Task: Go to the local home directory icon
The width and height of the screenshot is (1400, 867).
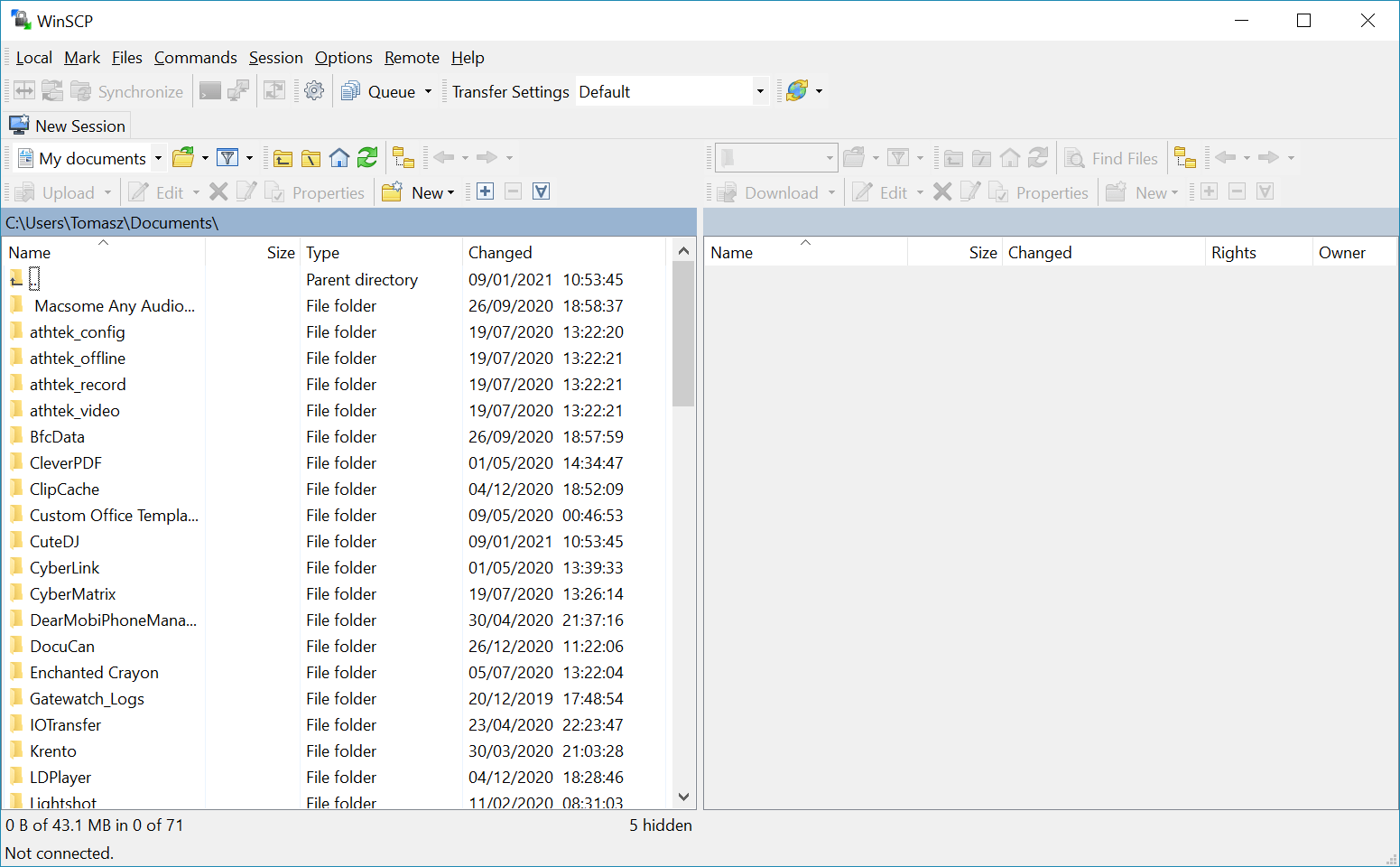Action: tap(339, 158)
